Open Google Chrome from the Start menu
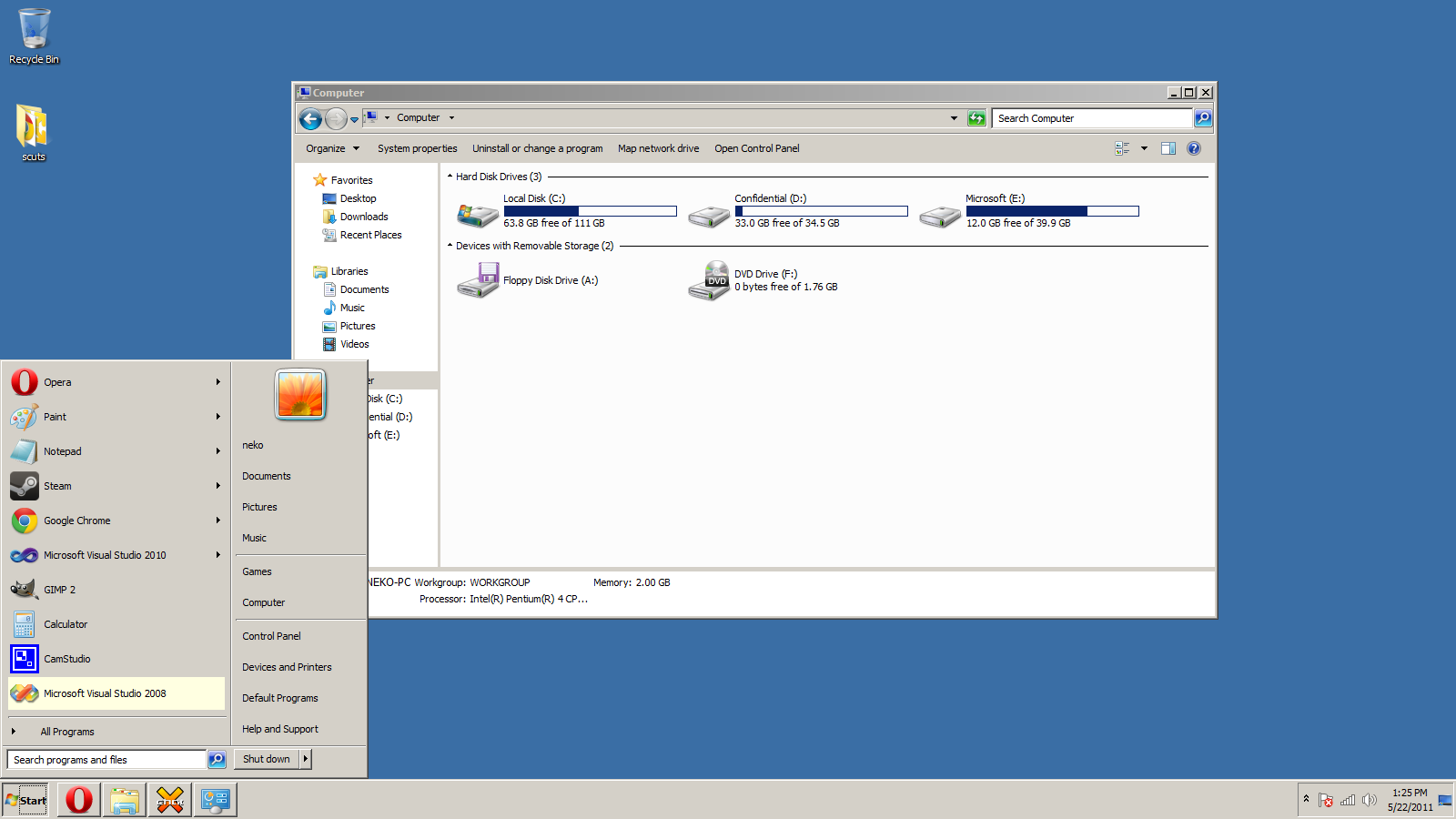The height and width of the screenshot is (819, 1456). click(116, 521)
